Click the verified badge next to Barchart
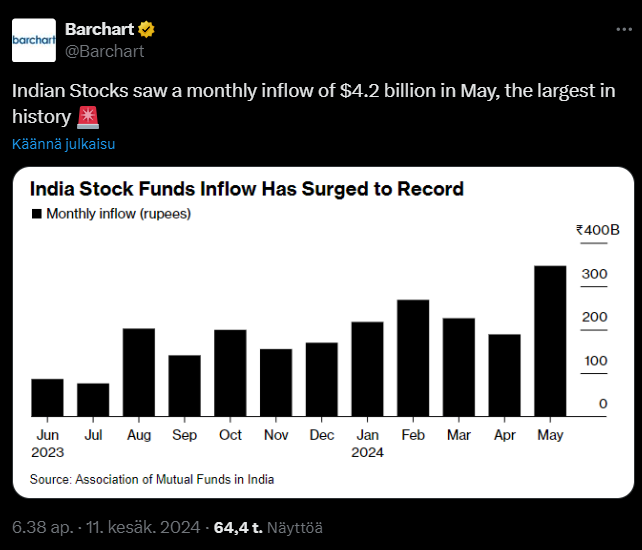This screenshot has width=642, height=550. point(146,28)
